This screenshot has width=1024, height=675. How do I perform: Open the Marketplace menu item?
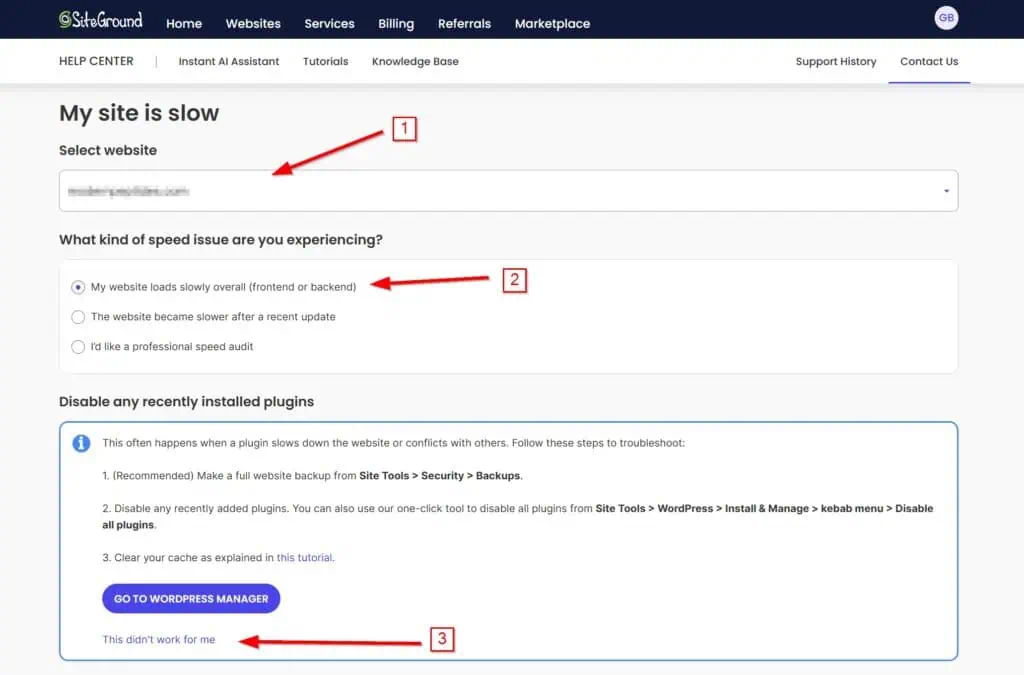click(552, 23)
